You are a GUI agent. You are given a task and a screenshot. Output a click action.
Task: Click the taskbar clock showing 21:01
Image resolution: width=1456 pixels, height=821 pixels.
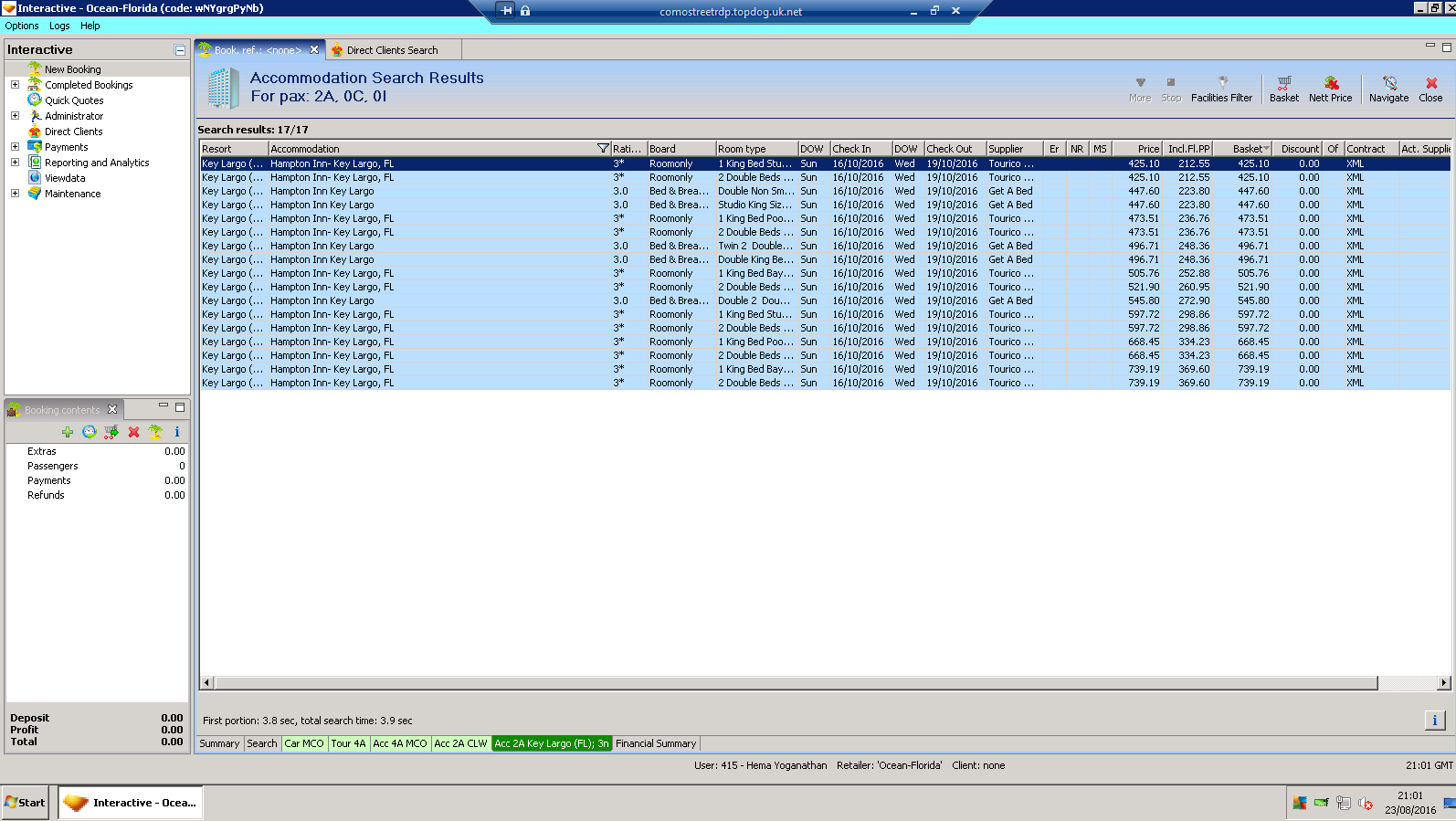point(1410,795)
